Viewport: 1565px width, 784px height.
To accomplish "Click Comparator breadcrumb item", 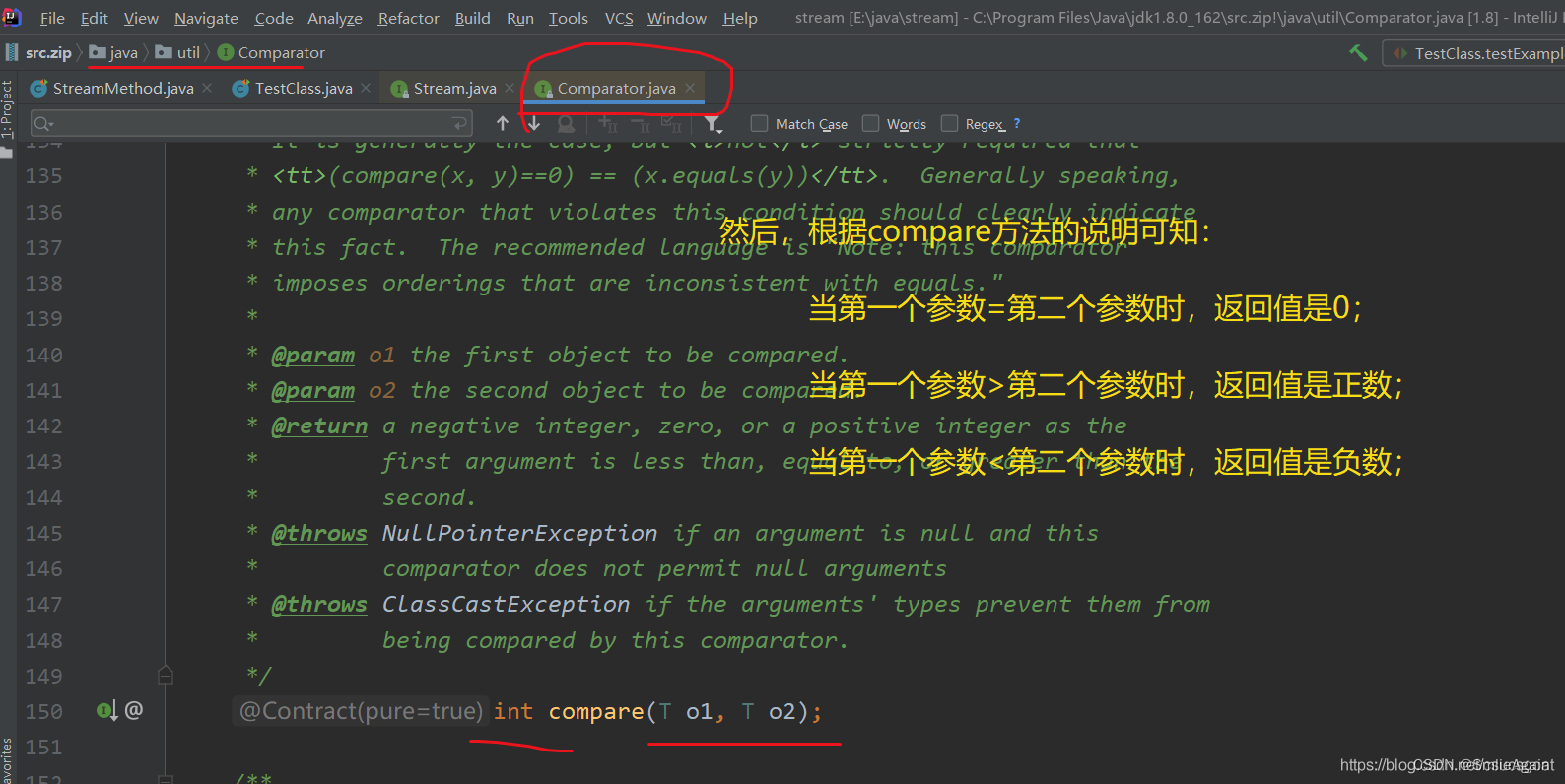I will [x=271, y=52].
